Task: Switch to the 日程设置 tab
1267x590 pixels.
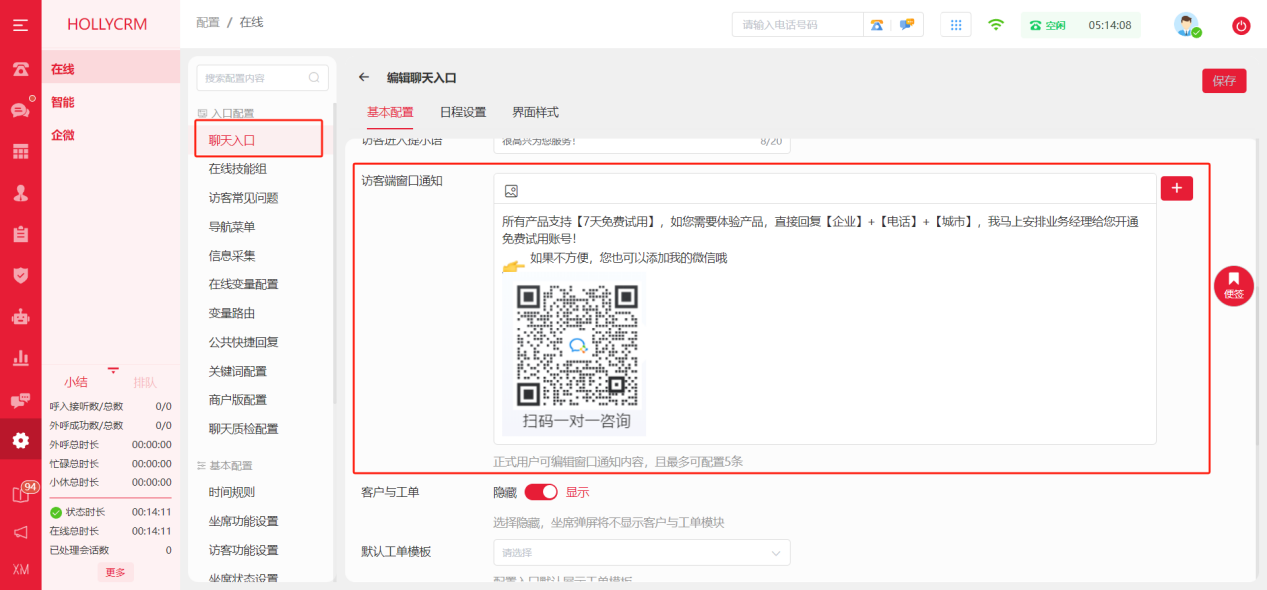Action: click(463, 112)
